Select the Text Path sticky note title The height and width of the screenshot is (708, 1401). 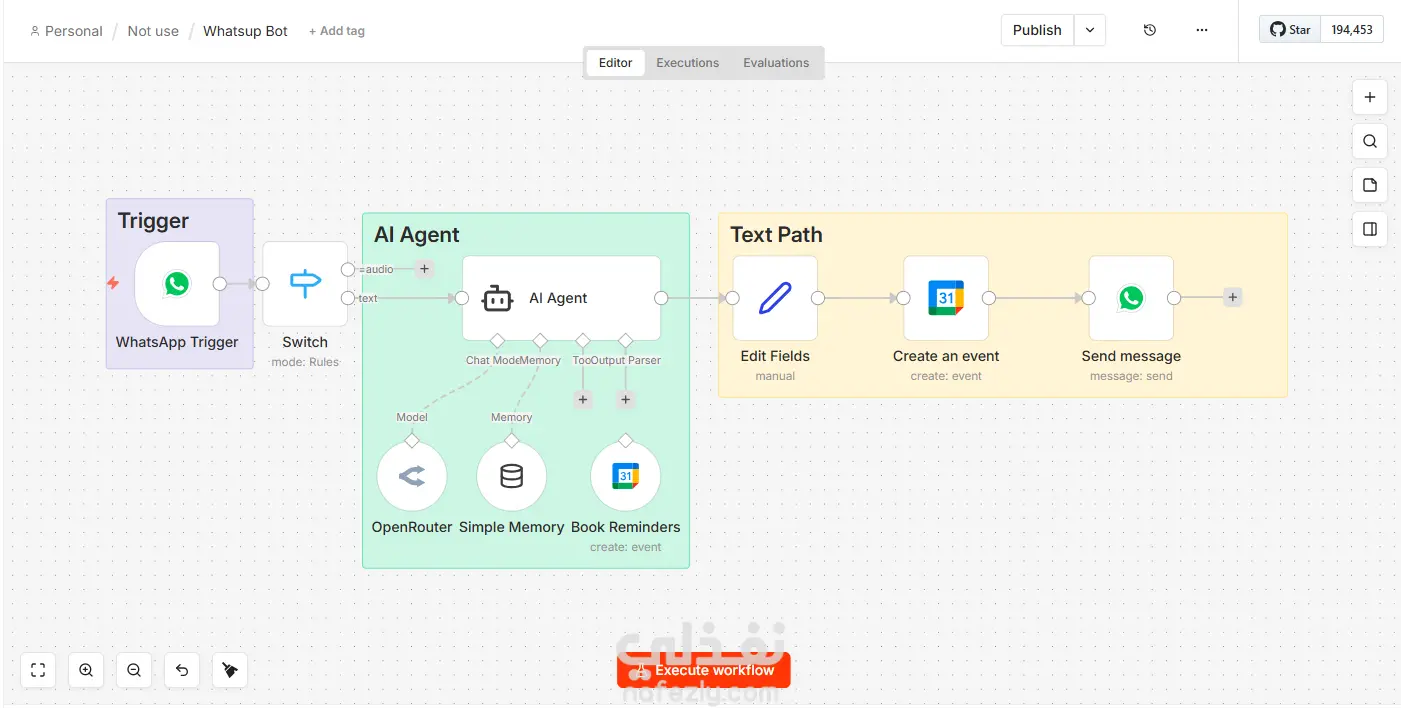coord(776,235)
